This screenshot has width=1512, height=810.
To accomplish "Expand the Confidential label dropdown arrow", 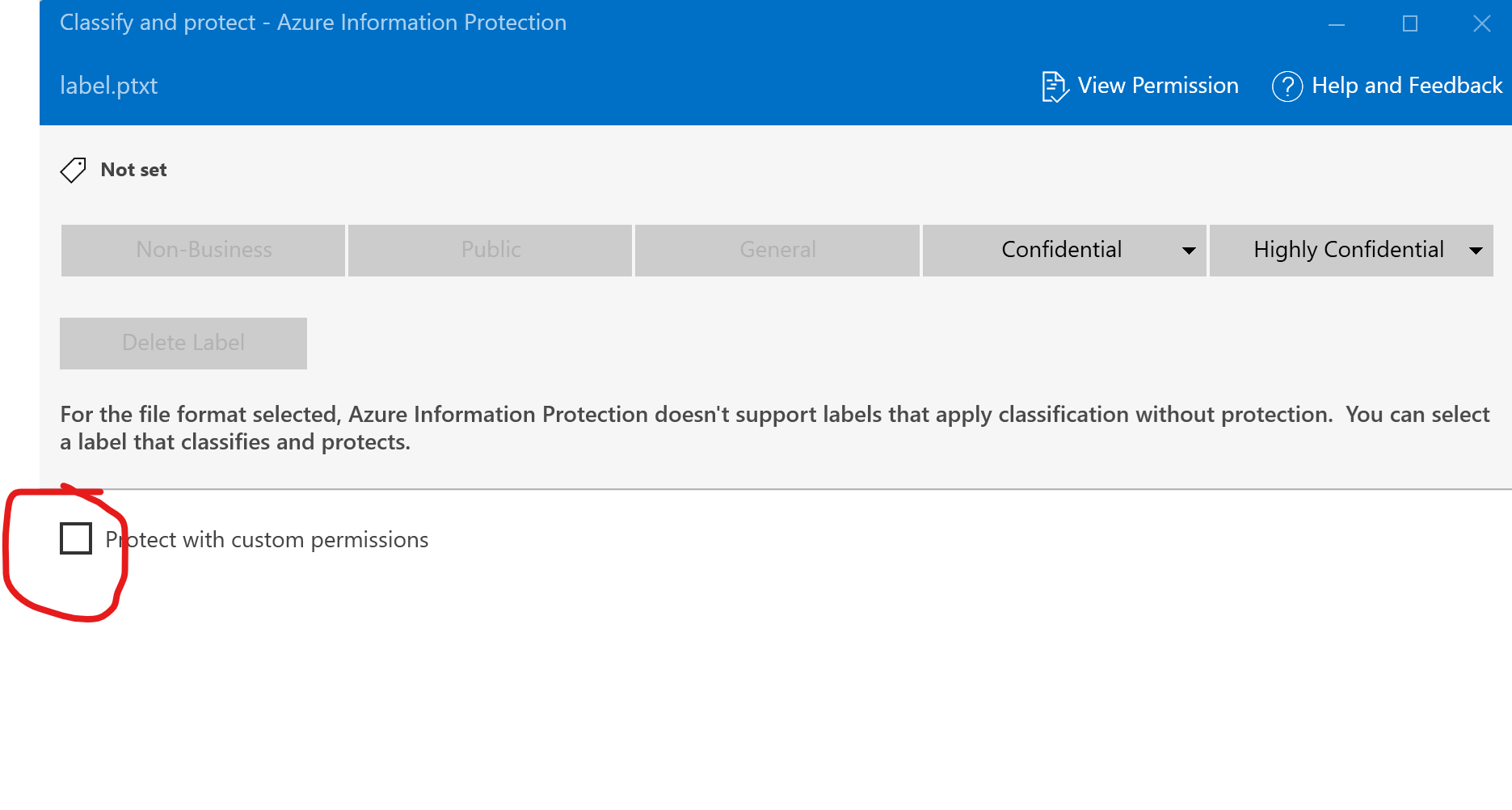I will click(1189, 251).
